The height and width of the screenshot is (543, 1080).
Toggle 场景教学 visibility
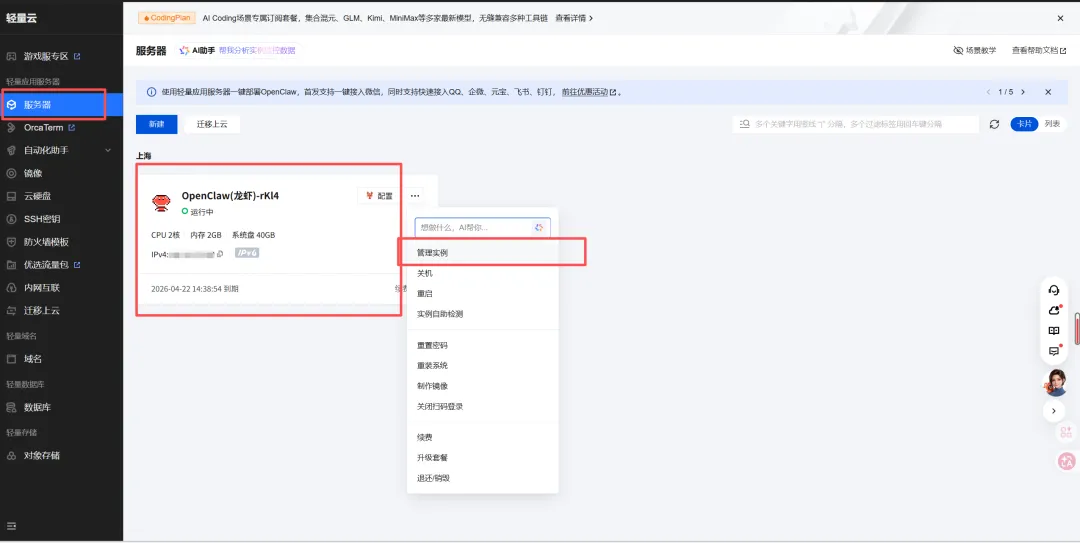tap(975, 50)
